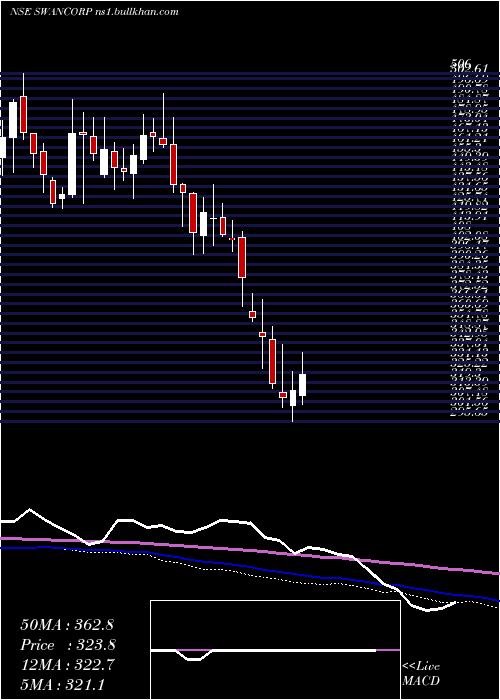Click inside the MACD inset chart box
The width and height of the screenshot is (500, 700).
pyautogui.click(x=275, y=650)
